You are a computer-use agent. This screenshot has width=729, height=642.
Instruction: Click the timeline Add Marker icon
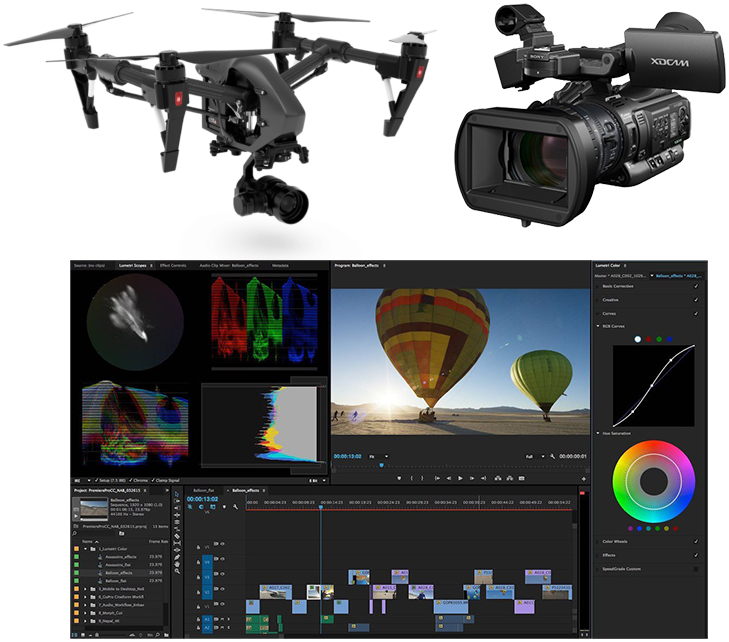pos(224,507)
